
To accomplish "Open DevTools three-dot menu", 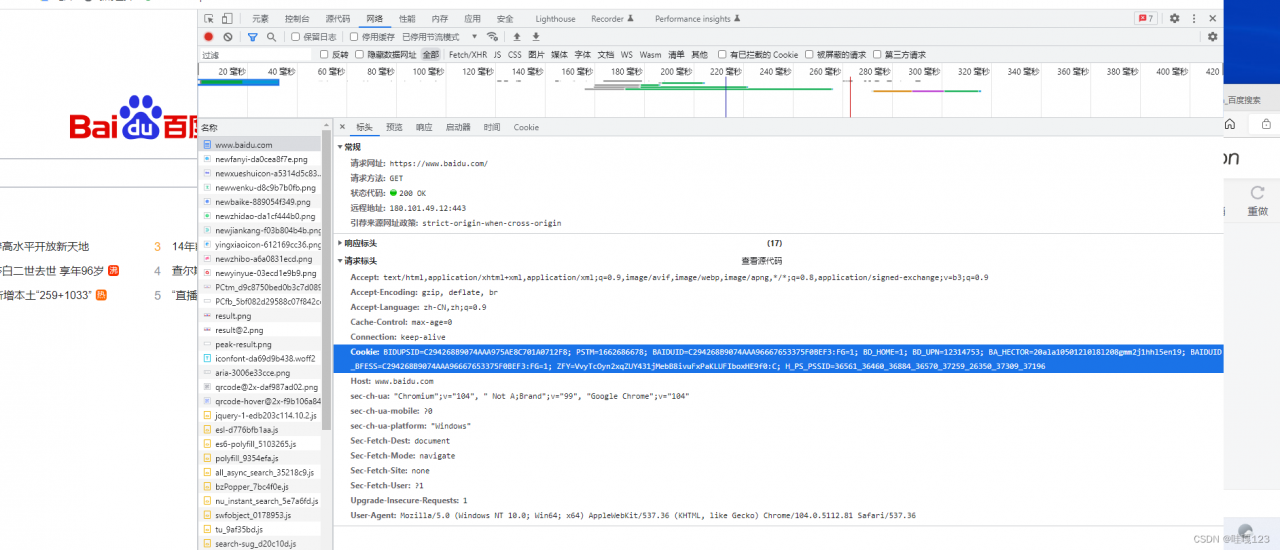I will point(1194,19).
